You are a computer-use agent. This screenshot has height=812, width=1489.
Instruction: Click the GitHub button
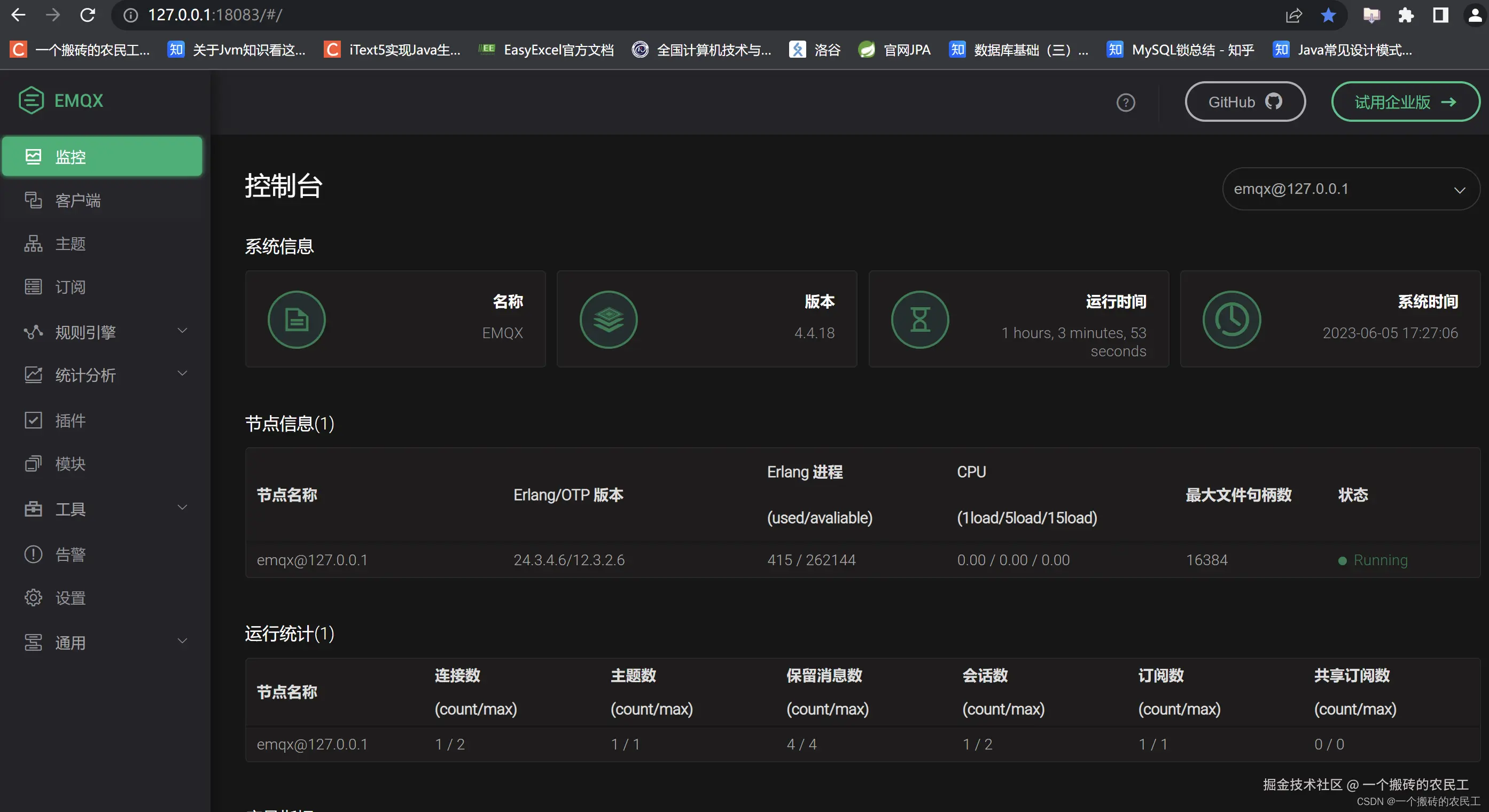[1245, 101]
